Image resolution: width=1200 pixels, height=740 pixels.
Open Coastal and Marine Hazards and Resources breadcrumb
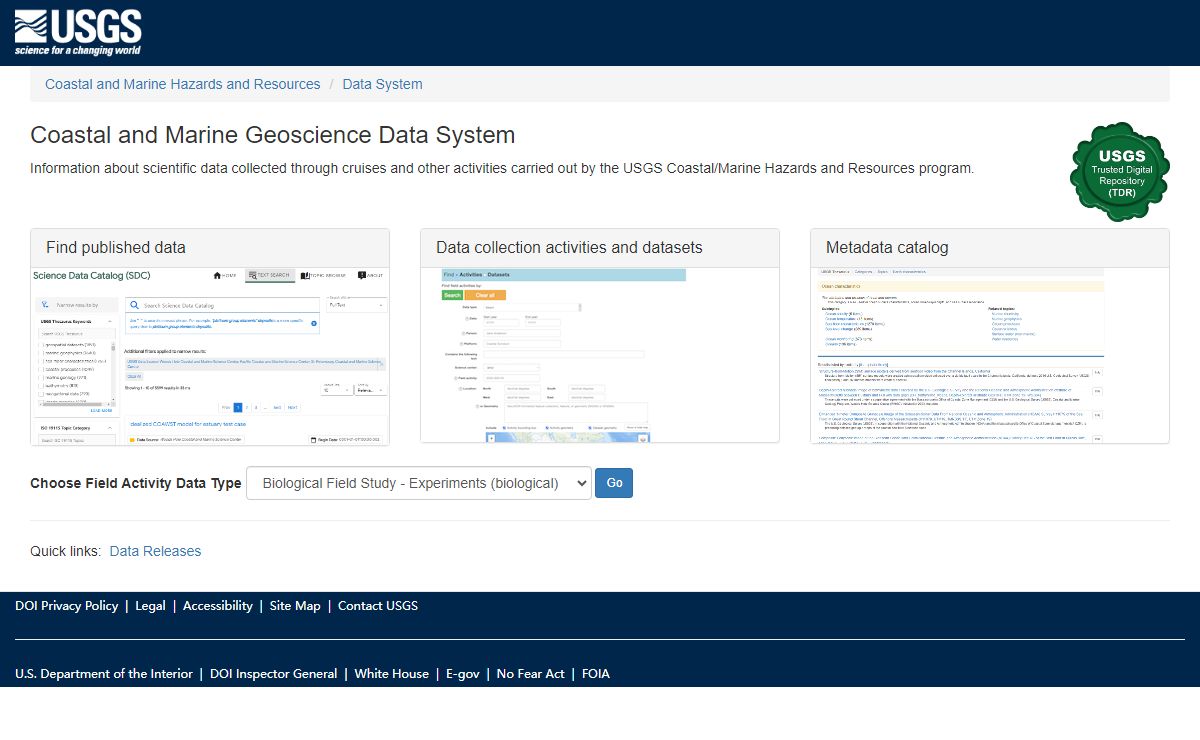183,84
